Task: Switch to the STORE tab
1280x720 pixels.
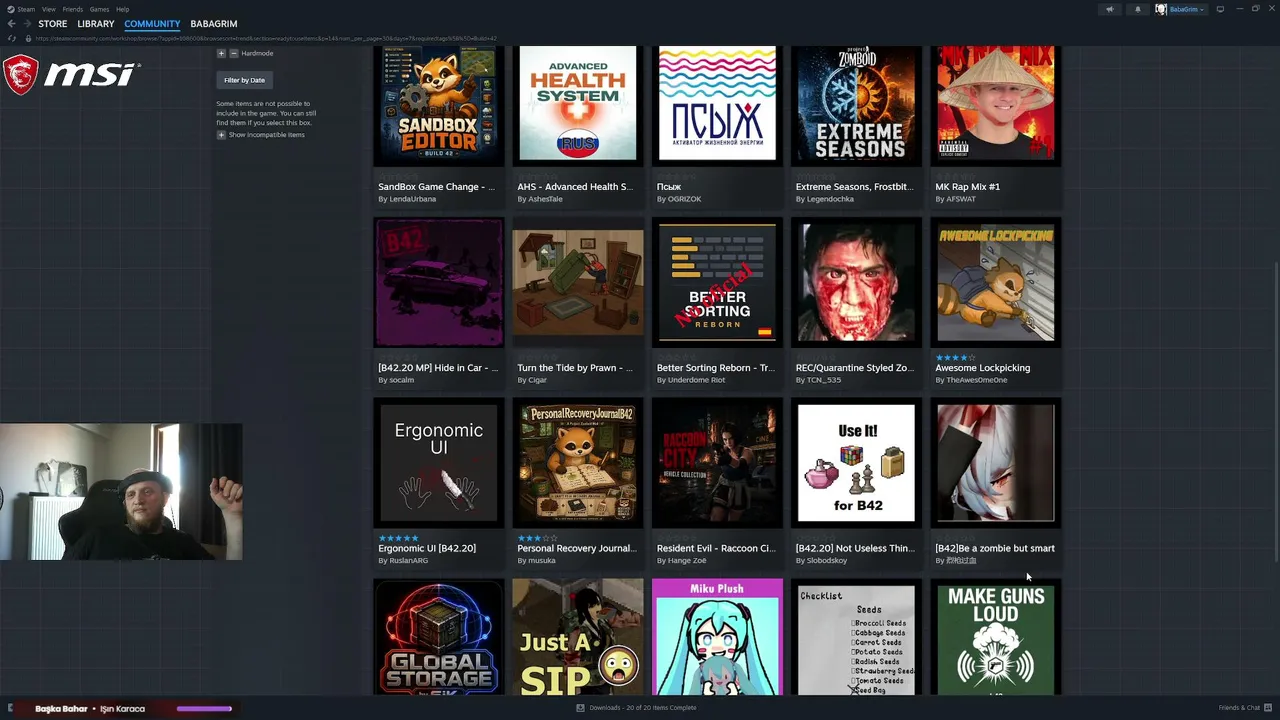Action: point(52,23)
